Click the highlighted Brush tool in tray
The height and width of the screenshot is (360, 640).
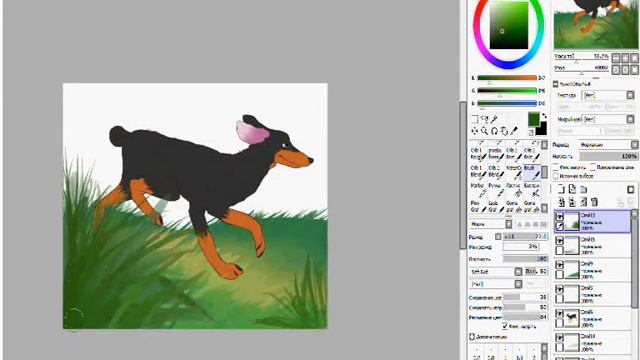pos(532,173)
